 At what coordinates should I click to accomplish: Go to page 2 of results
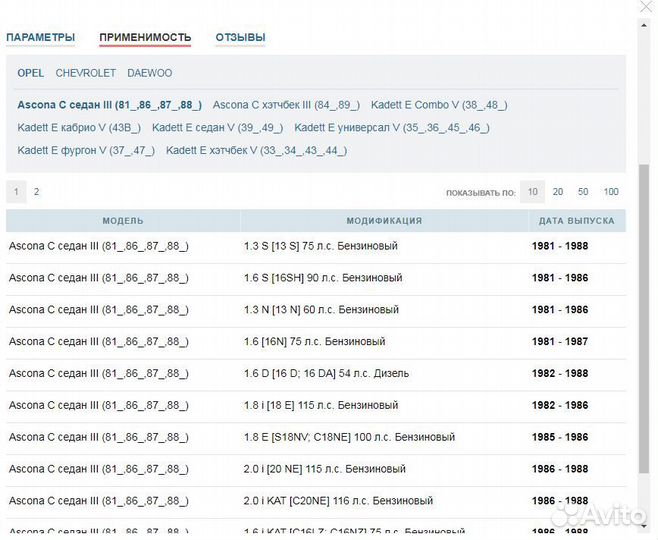(37, 191)
